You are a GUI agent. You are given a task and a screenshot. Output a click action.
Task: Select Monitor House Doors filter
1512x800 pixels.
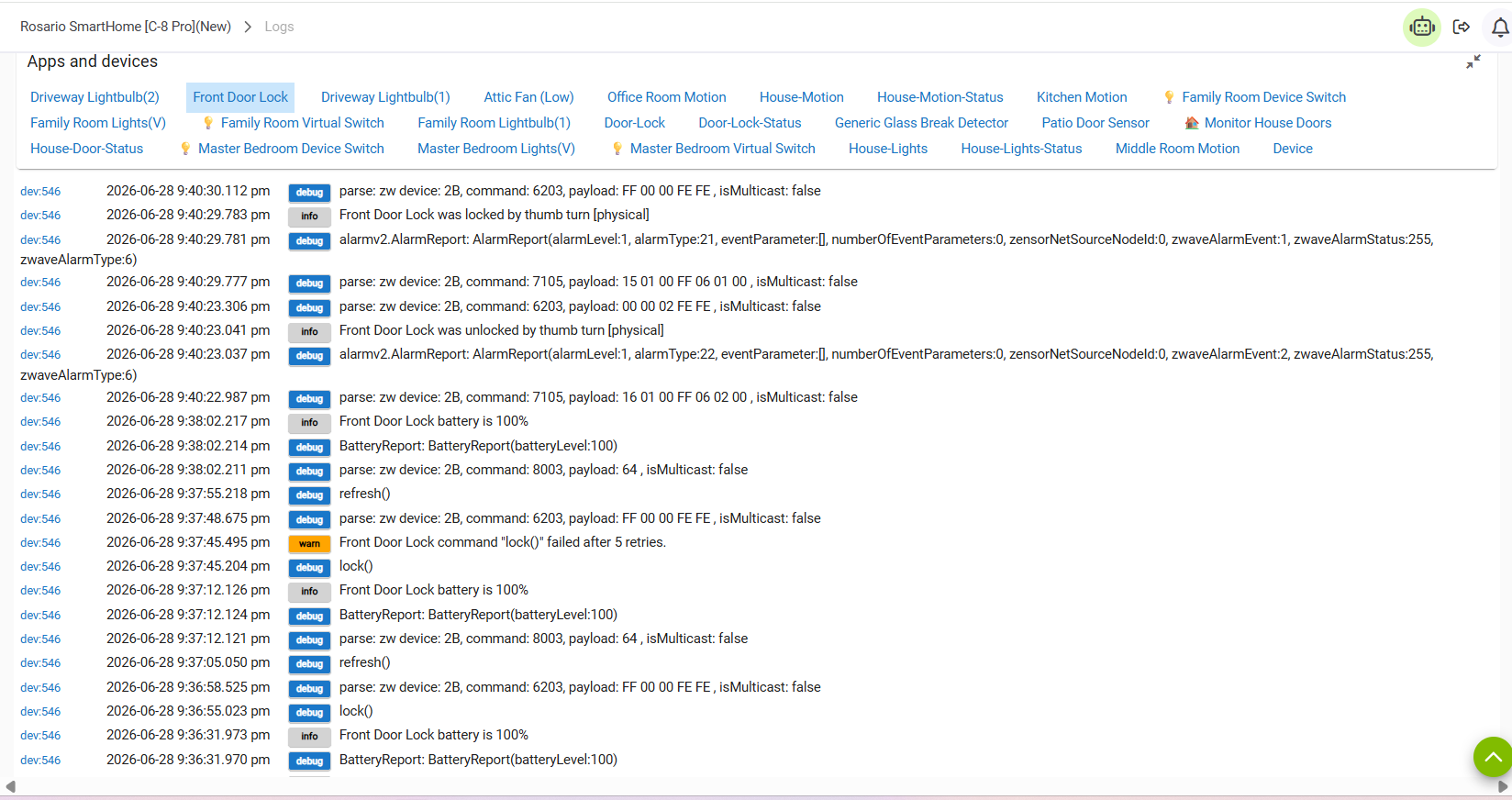(1267, 123)
